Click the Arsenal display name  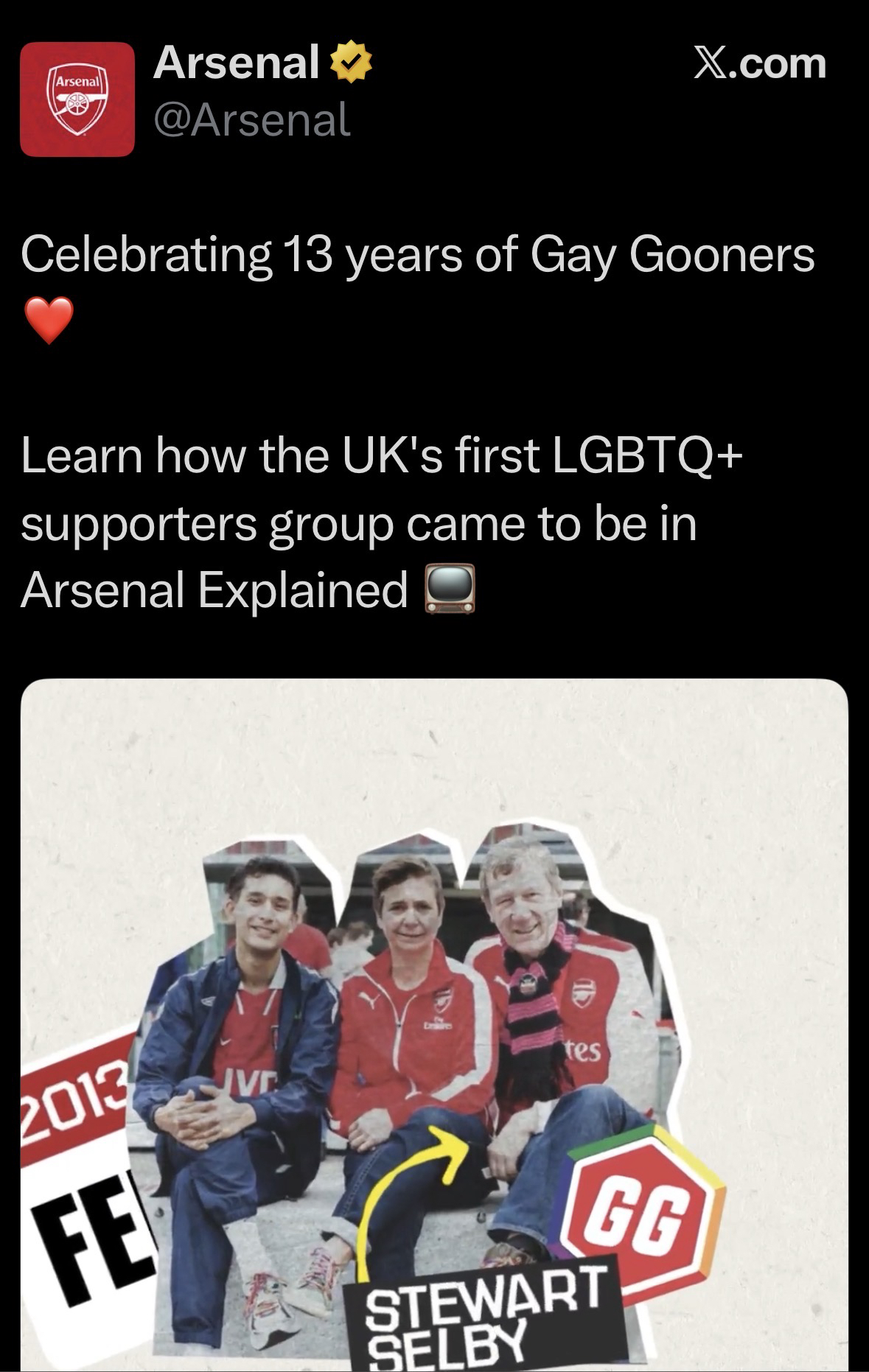pyautogui.click(x=236, y=63)
